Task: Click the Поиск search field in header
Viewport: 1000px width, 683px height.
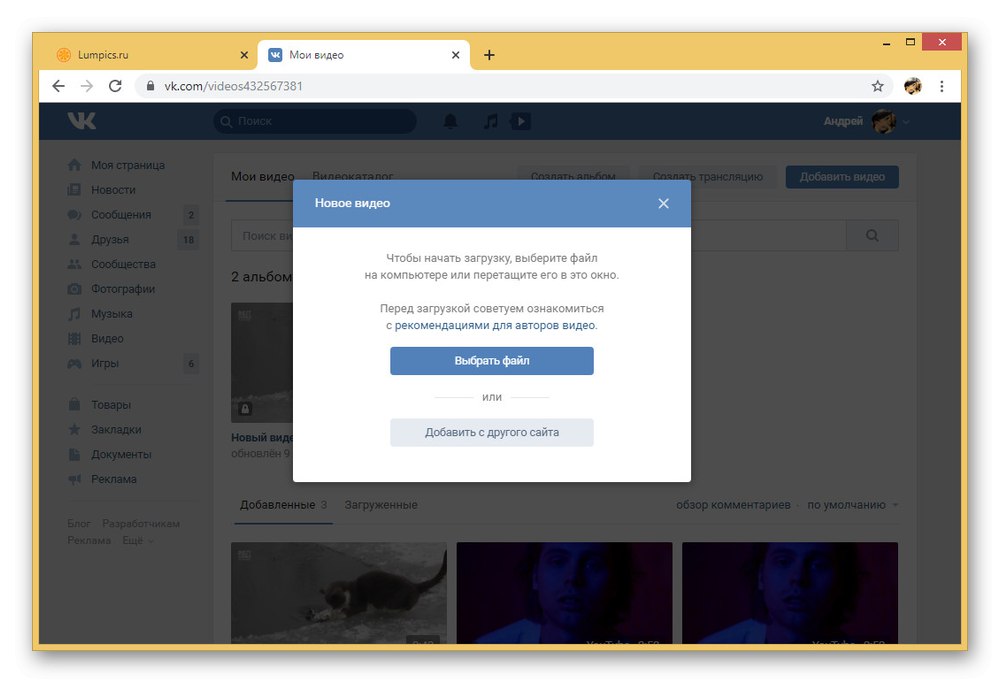Action: click(314, 121)
